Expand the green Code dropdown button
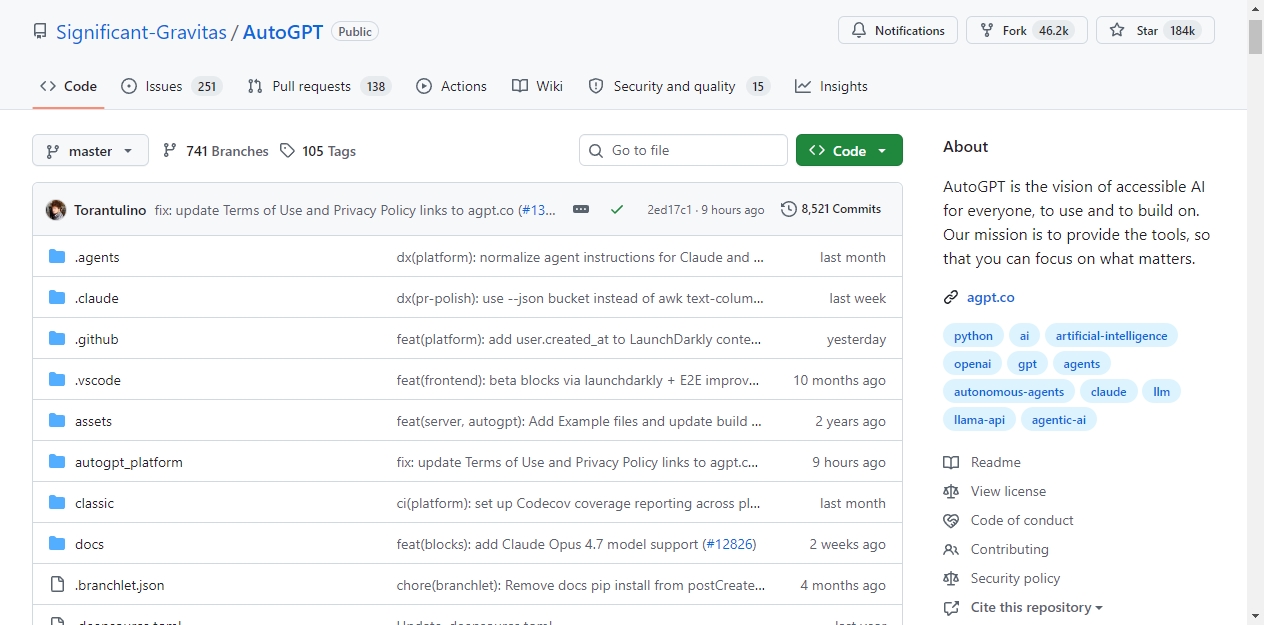This screenshot has width=1264, height=625. (x=849, y=150)
